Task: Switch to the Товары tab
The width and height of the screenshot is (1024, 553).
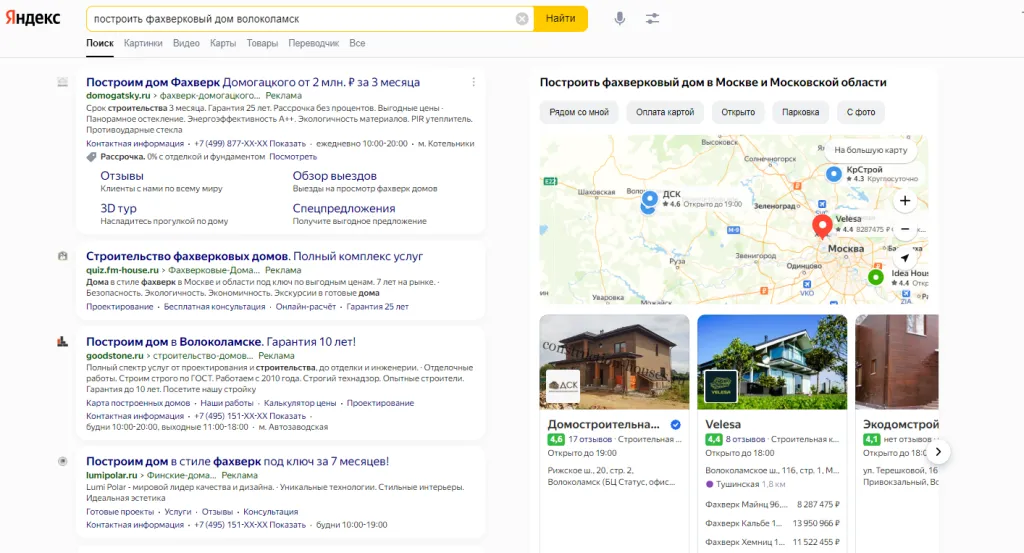Action: 262,43
